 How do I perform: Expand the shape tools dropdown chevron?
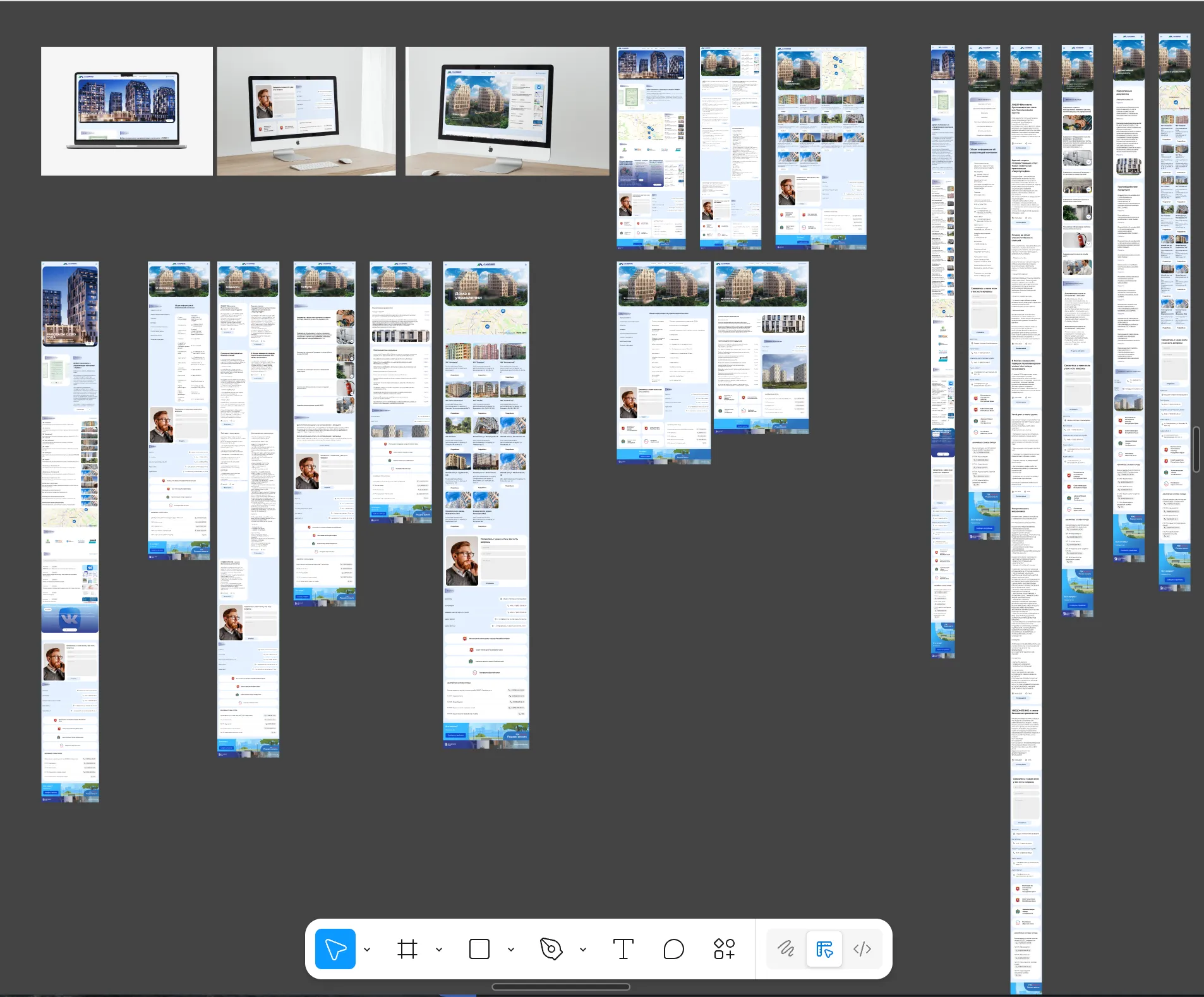[511, 950]
